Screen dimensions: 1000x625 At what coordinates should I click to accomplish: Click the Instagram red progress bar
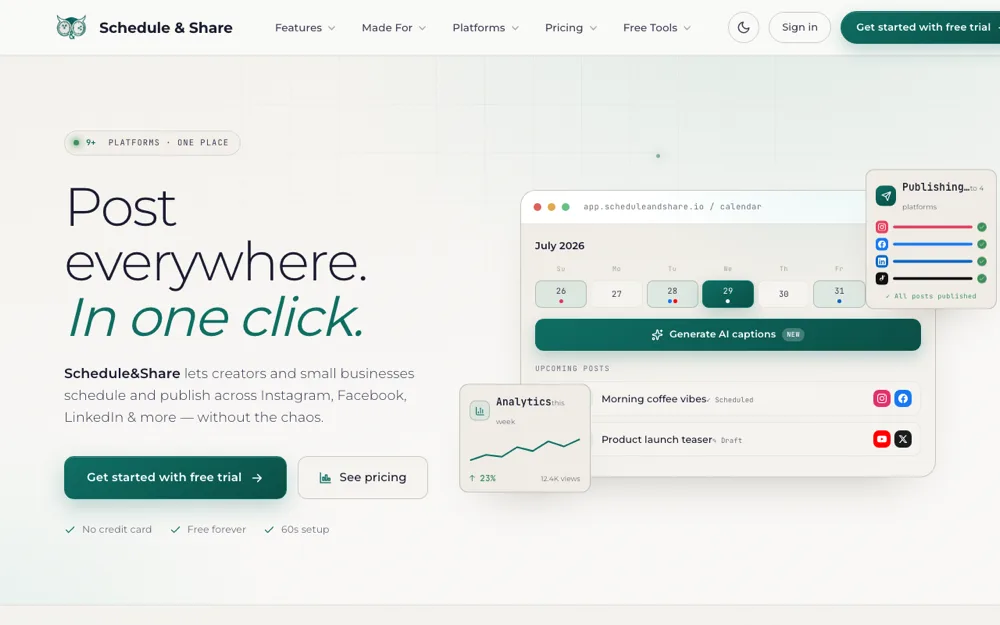932,227
